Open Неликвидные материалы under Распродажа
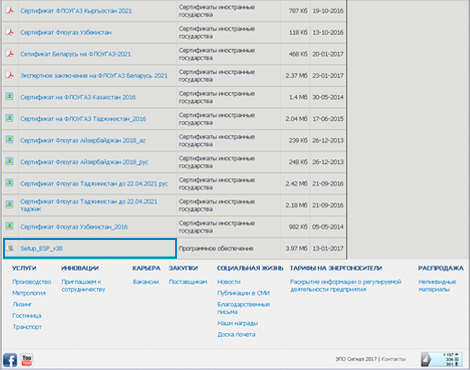Screen dimensions: 470x370 pyautogui.click(x=437, y=286)
